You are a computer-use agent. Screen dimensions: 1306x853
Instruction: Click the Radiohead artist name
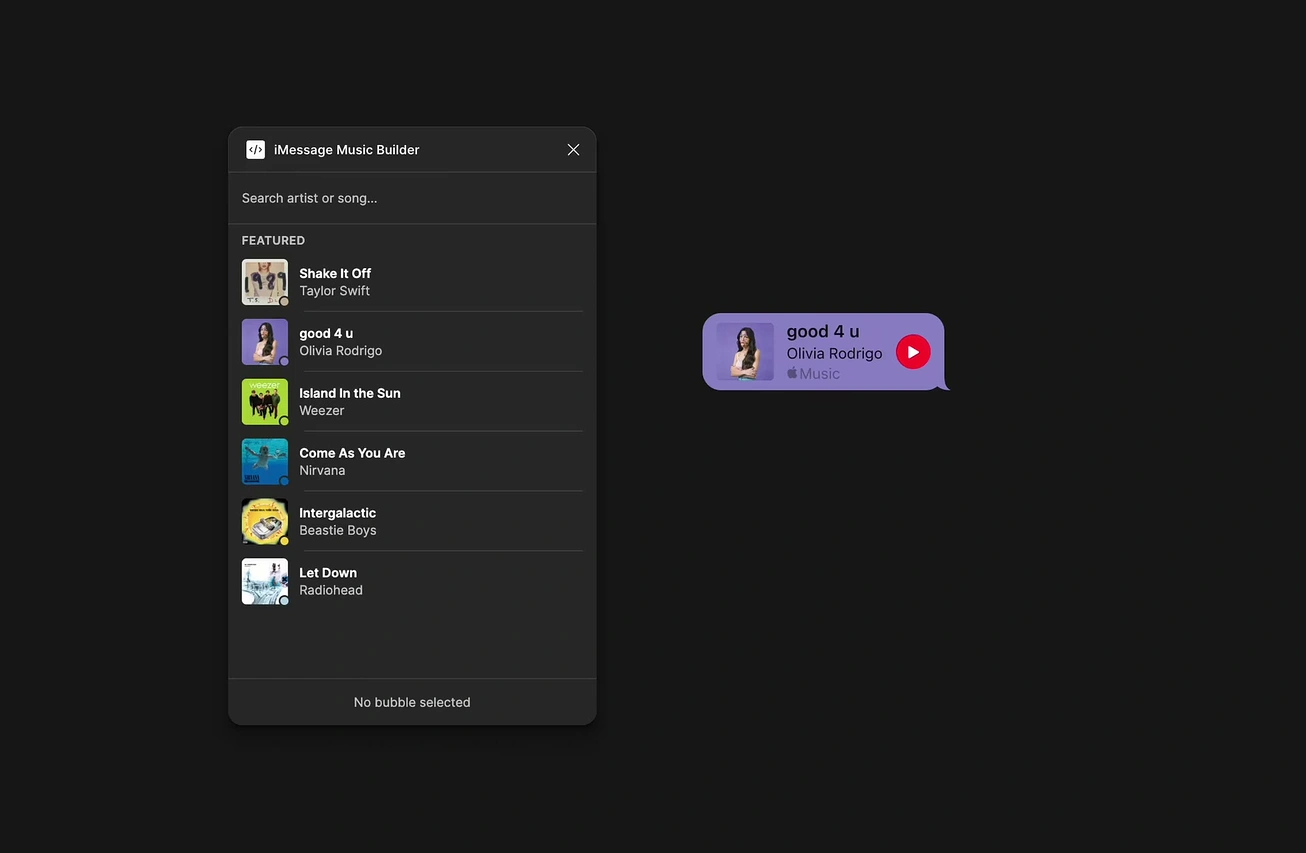[331, 591]
